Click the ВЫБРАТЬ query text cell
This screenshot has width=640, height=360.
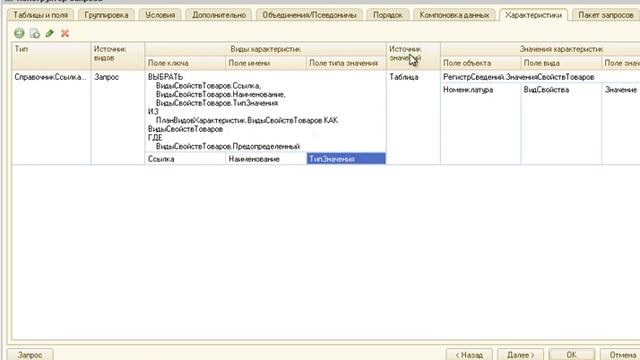pyautogui.click(x=265, y=111)
